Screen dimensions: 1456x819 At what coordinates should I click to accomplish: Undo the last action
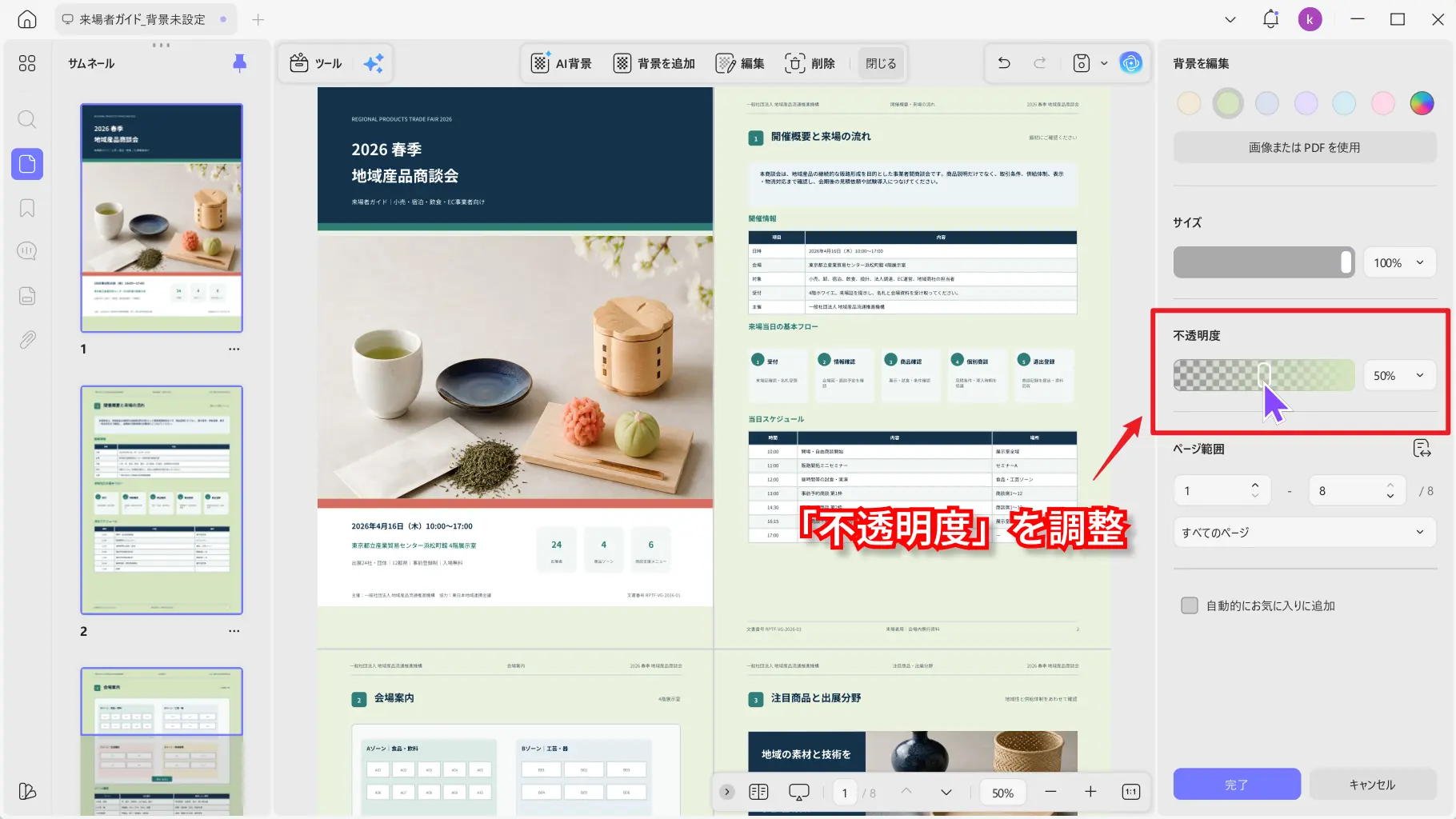point(1004,63)
